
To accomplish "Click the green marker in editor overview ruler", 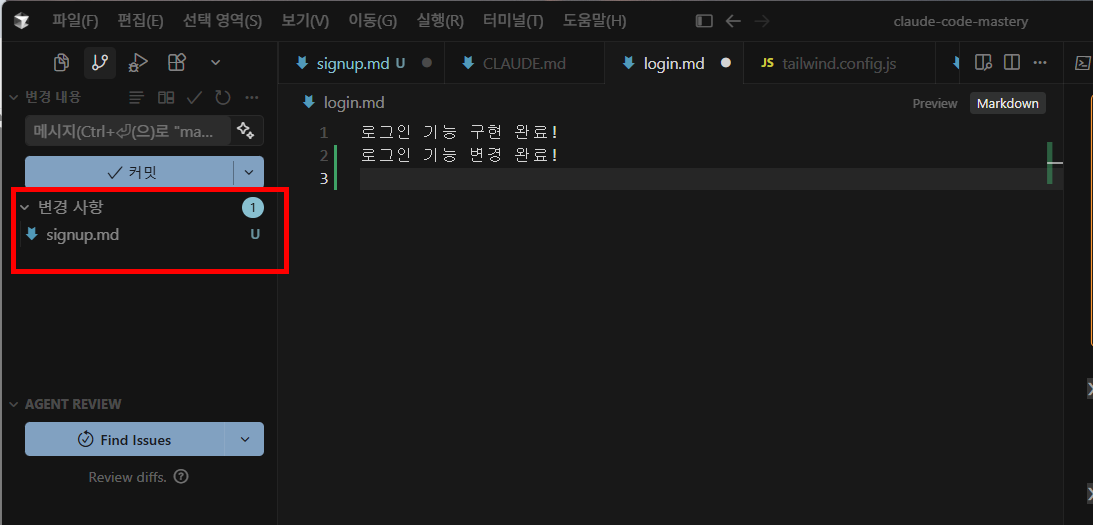I will pyautogui.click(x=1050, y=163).
